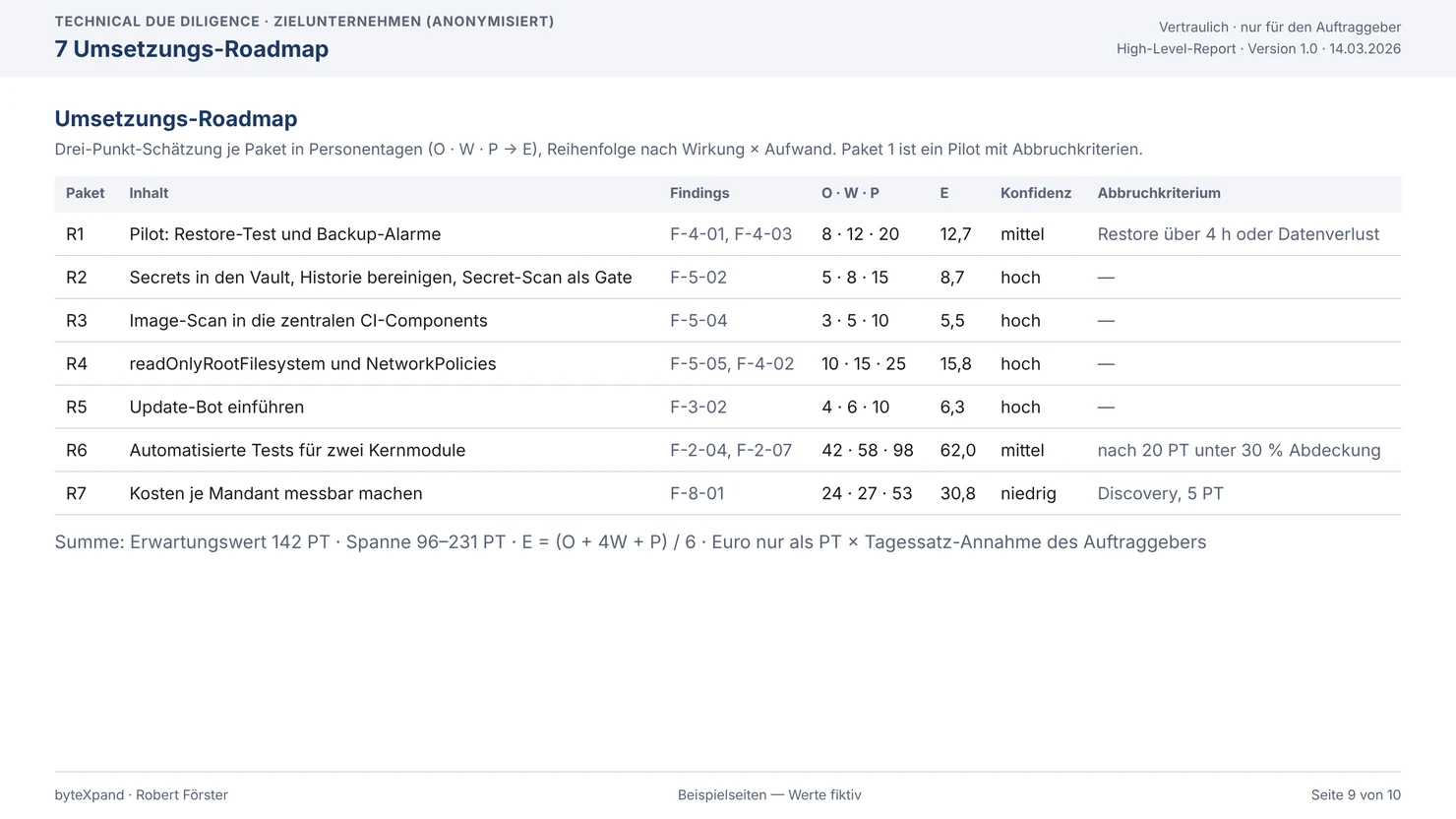The width and height of the screenshot is (1456, 819).
Task: Click the 'Paket' column header
Action: pyautogui.click(x=86, y=193)
